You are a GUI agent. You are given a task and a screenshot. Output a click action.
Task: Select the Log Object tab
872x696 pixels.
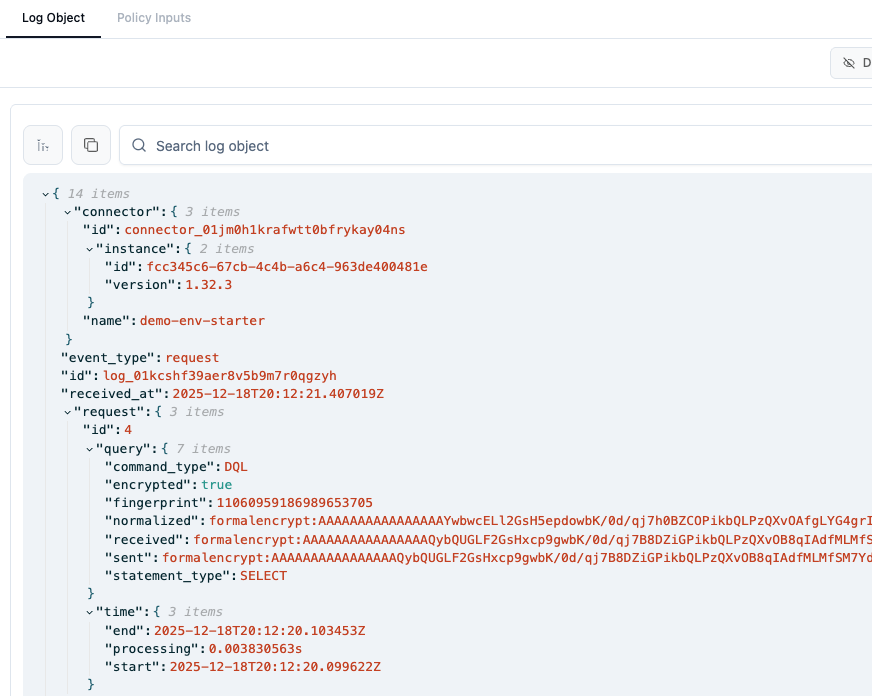click(x=53, y=18)
